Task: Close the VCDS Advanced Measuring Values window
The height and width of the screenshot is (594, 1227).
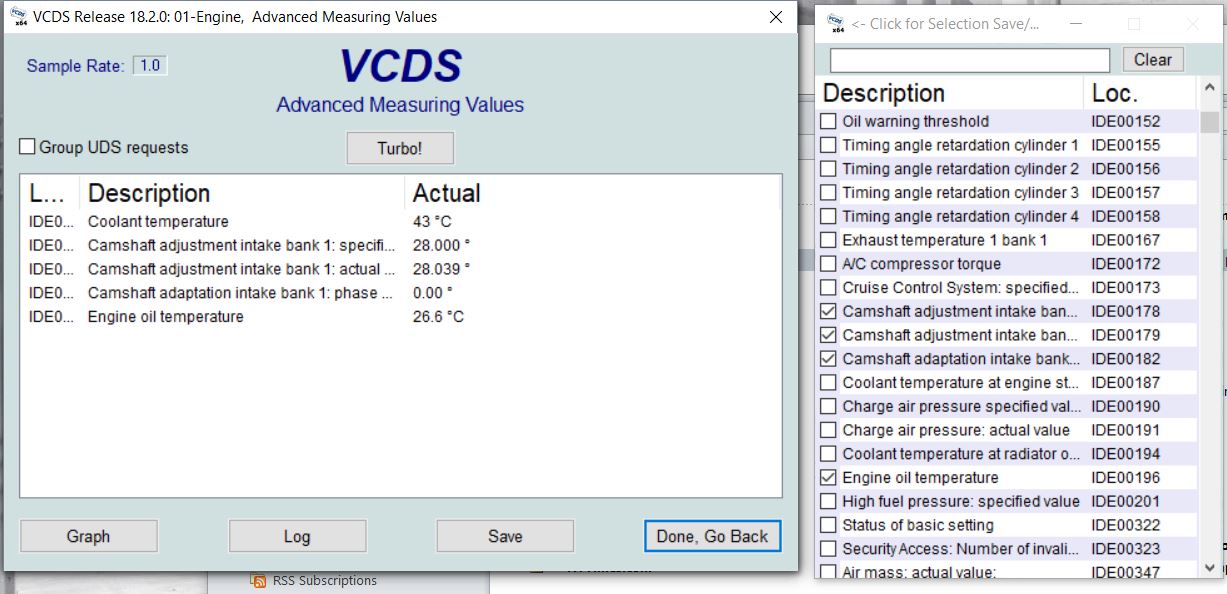Action: point(776,17)
